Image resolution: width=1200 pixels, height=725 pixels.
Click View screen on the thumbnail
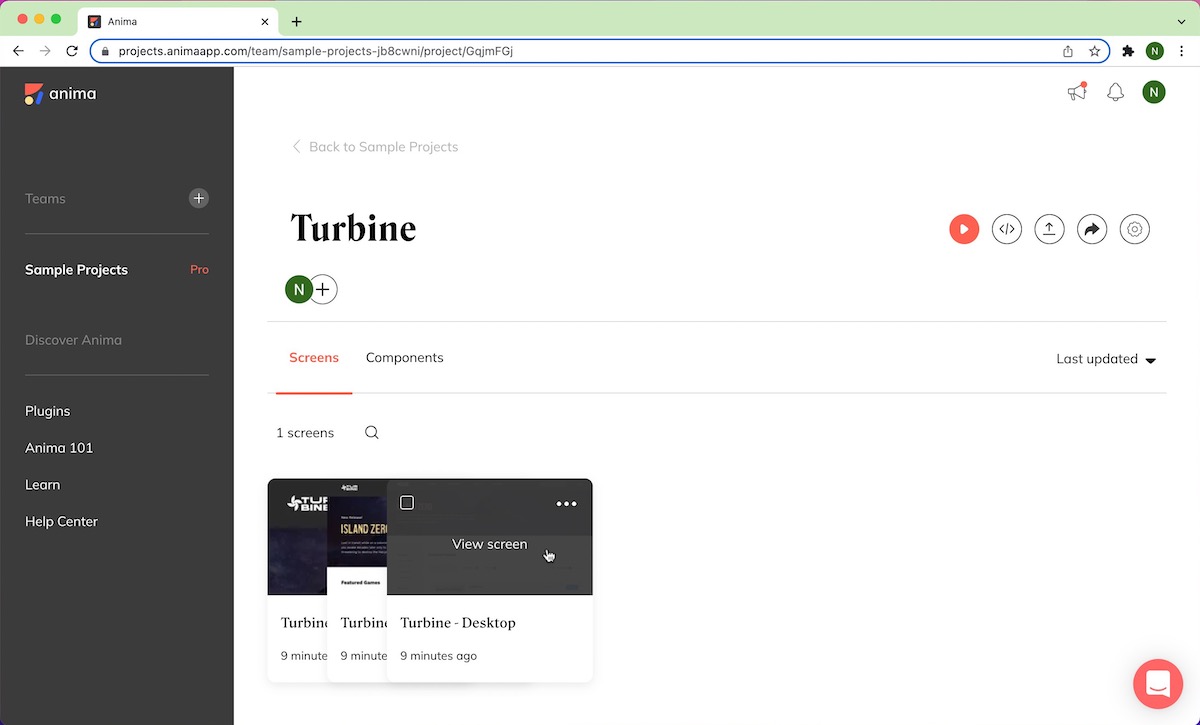(489, 544)
